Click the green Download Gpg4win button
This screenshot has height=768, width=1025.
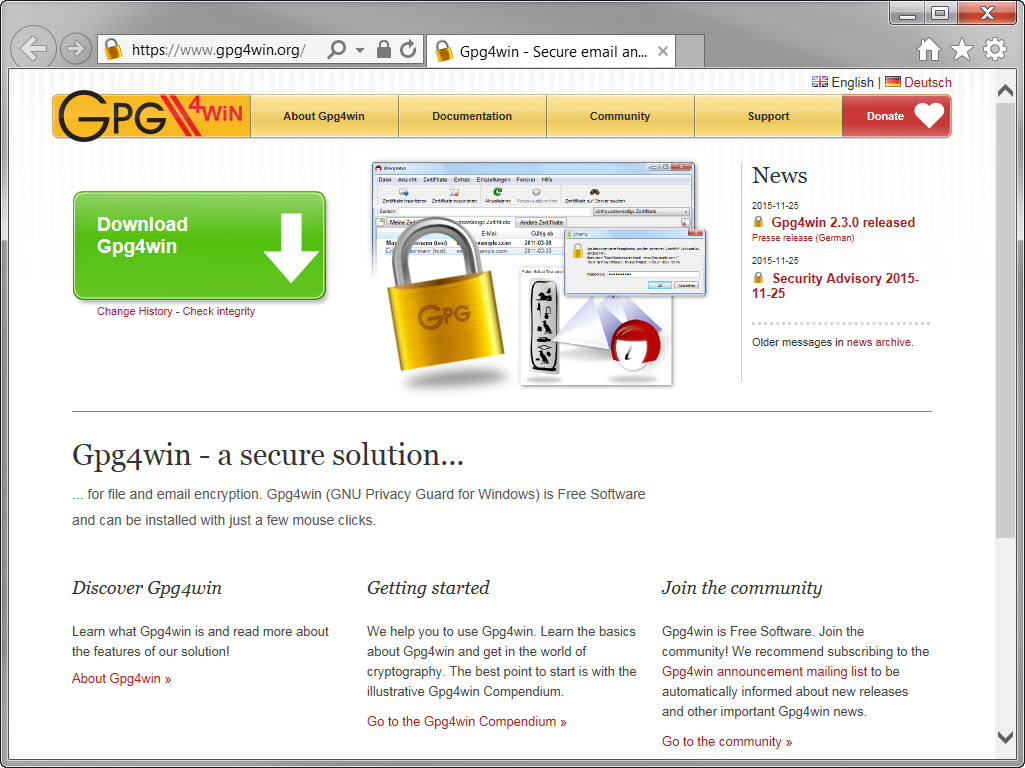pyautogui.click(x=199, y=246)
